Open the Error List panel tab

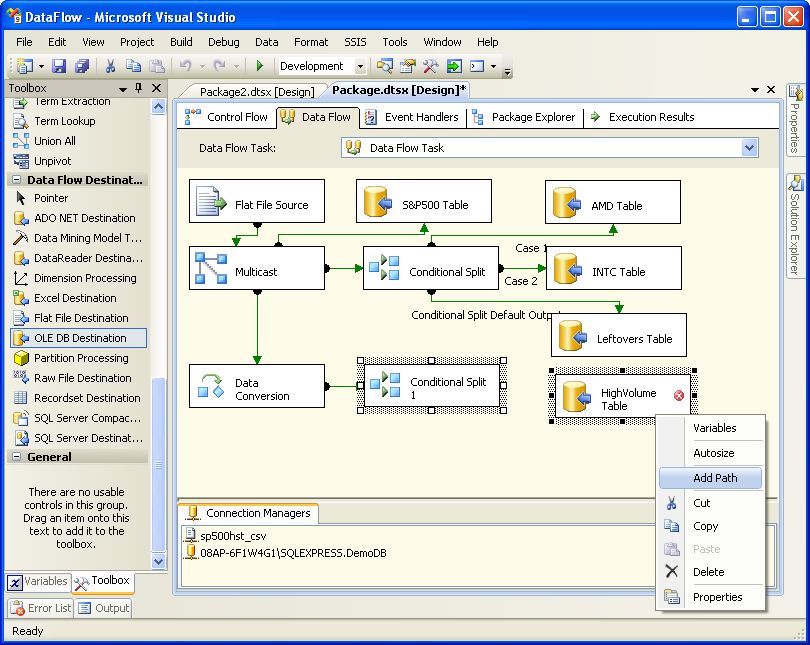tap(40, 608)
